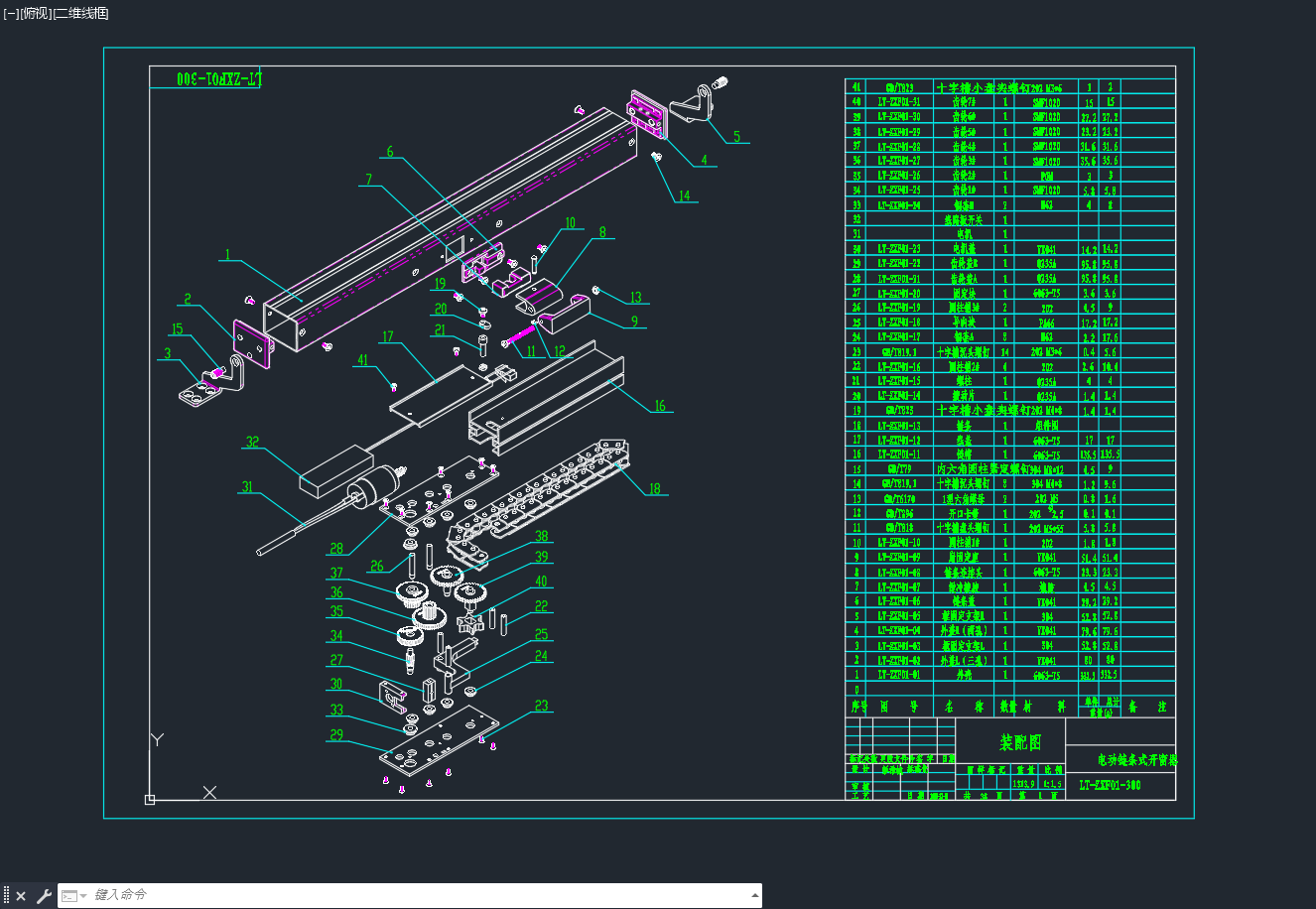This screenshot has width=1316, height=909.
Task: Pick callout number 13 in the exploded view
Action: 635,297
